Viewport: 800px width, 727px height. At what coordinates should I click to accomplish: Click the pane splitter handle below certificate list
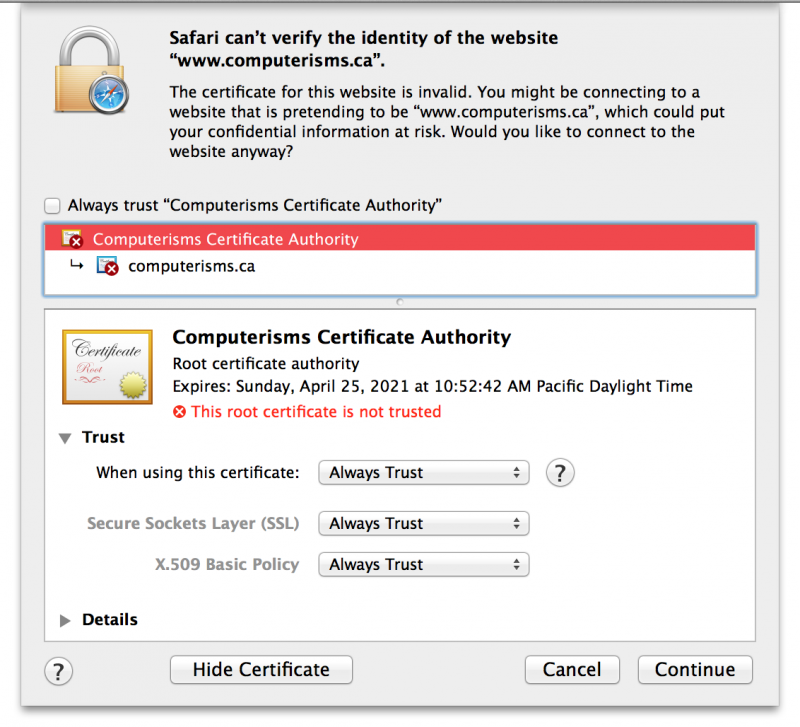click(400, 302)
